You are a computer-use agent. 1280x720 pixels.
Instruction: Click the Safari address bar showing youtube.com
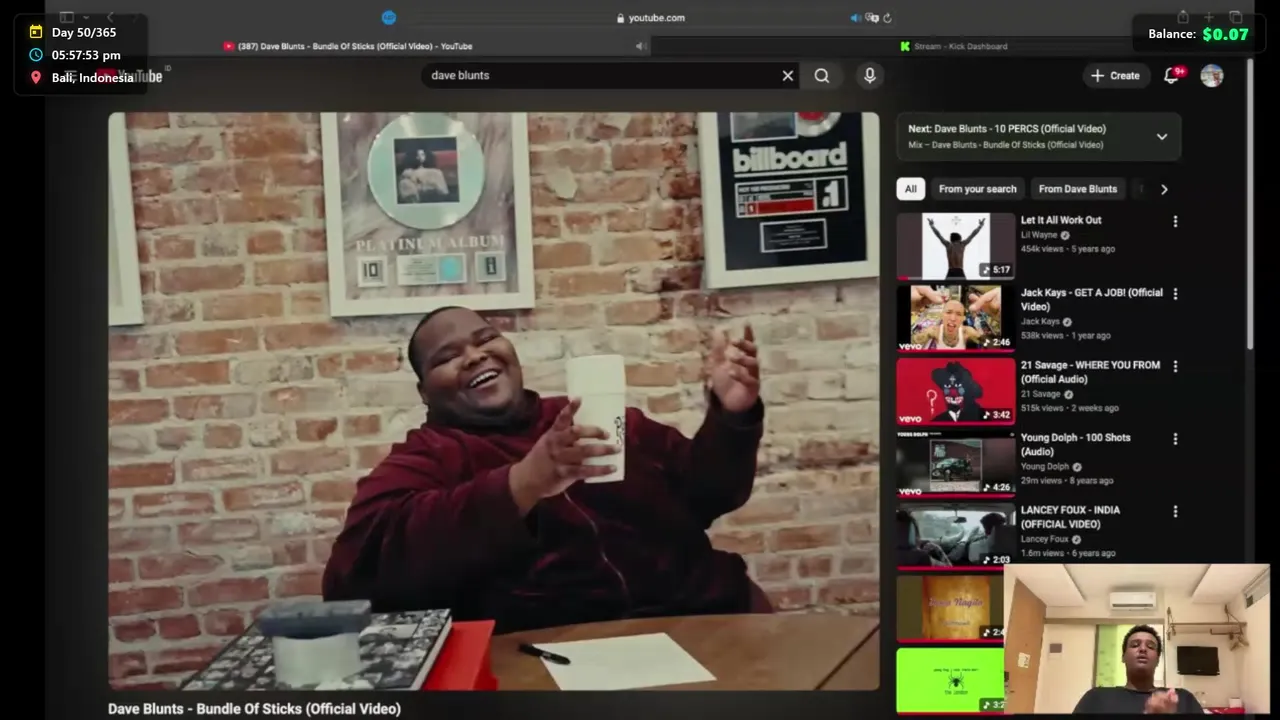650,18
